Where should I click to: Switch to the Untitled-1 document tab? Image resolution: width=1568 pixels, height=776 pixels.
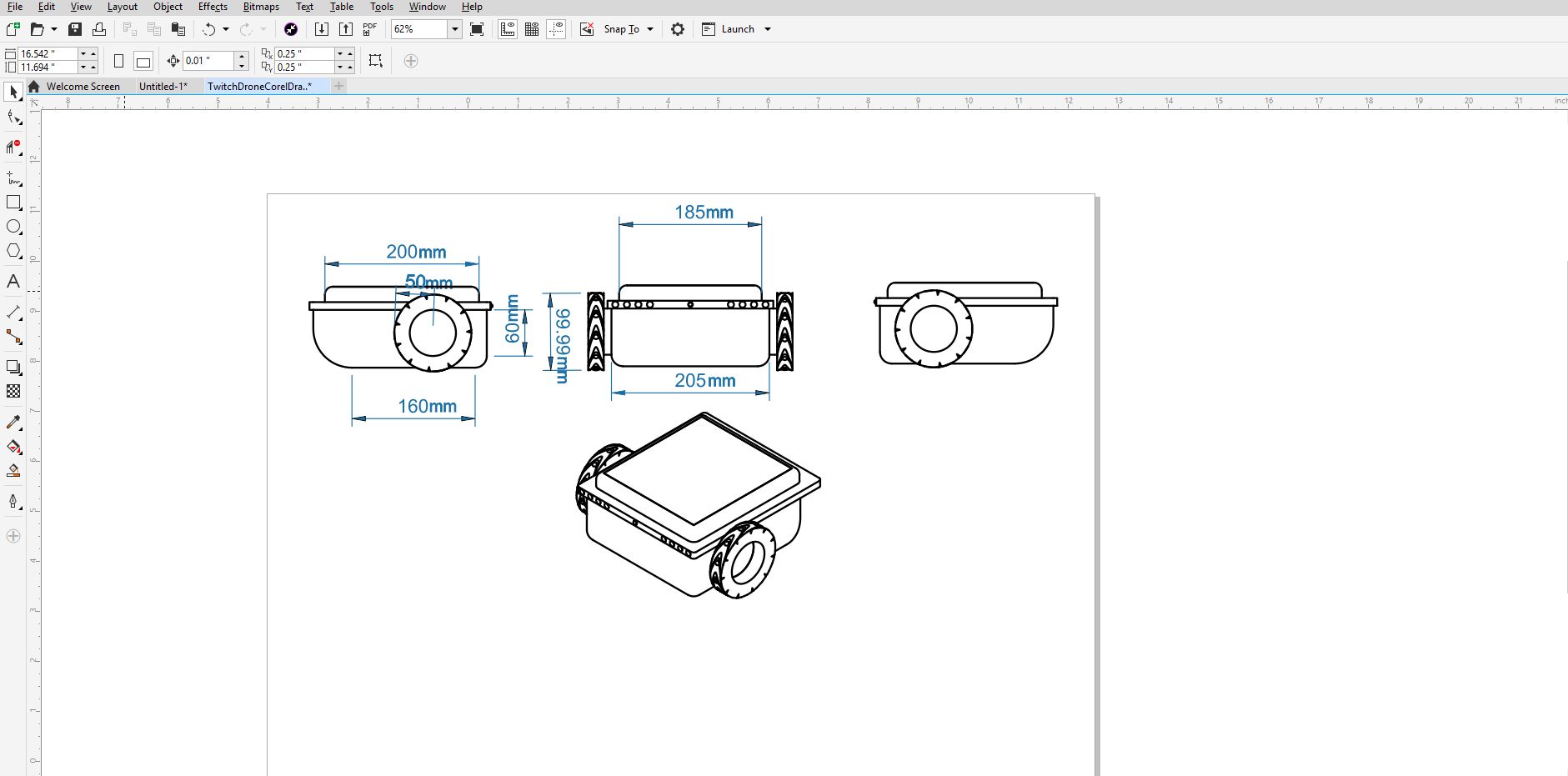(163, 86)
